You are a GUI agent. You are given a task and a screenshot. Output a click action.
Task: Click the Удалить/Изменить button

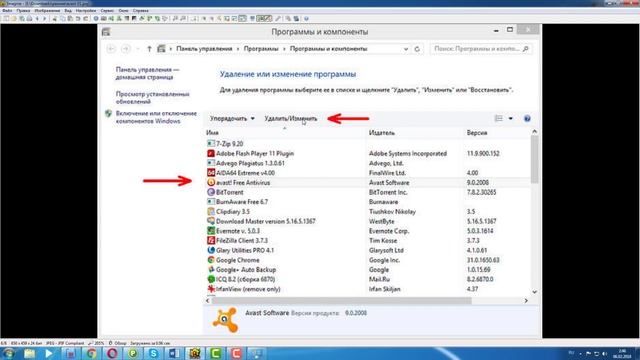[291, 118]
